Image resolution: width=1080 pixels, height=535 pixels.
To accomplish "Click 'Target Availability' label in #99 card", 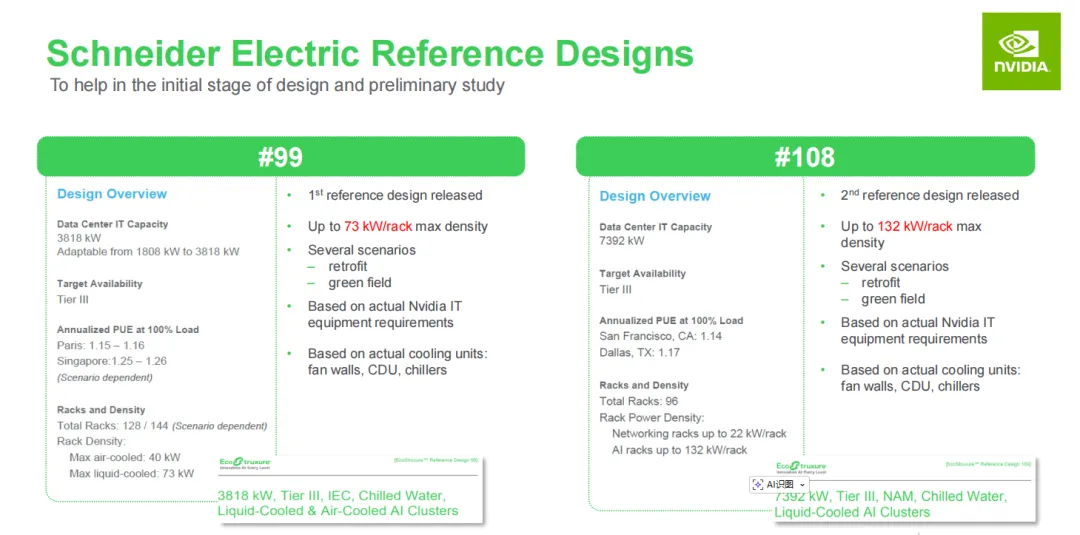I will tap(99, 283).
